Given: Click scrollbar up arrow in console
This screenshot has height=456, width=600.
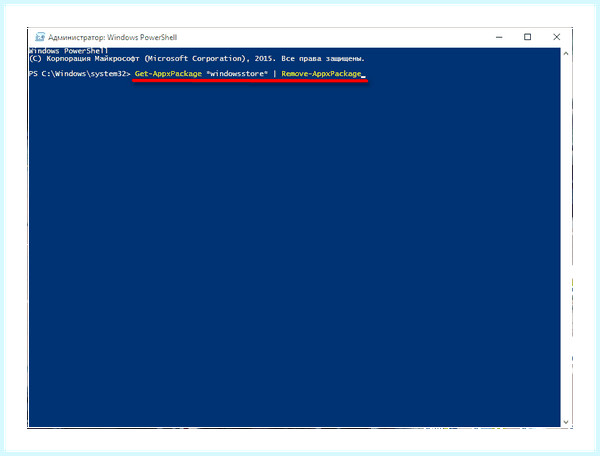Looking at the screenshot, I should (x=566, y=54).
